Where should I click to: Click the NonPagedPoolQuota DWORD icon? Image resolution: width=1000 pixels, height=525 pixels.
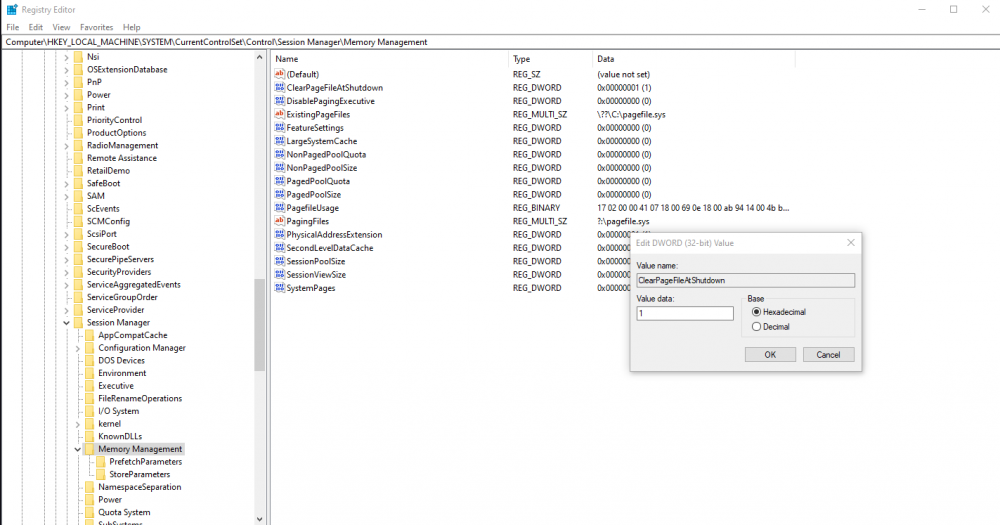tap(279, 154)
